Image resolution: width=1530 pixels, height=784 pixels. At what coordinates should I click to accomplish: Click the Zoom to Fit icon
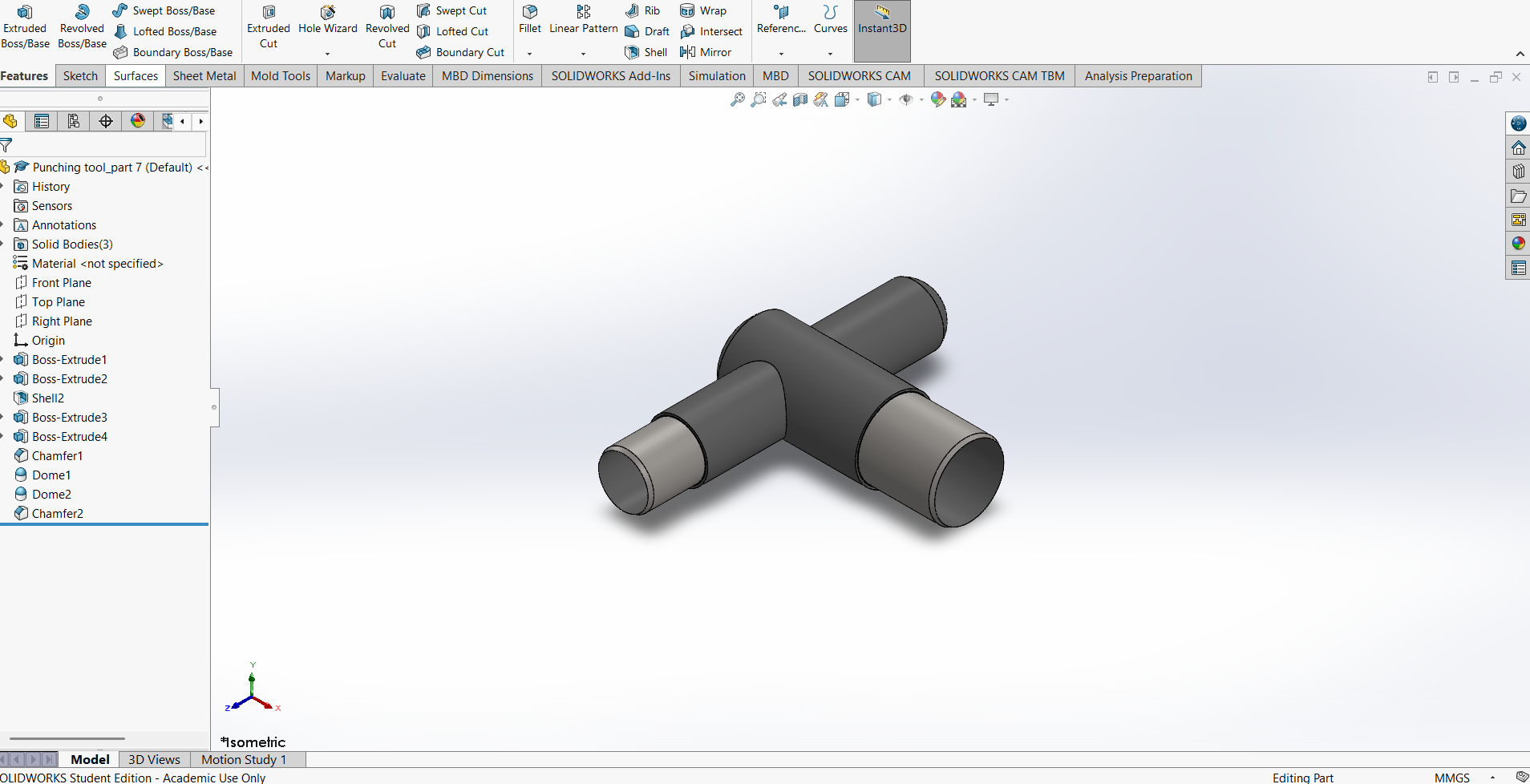click(737, 99)
